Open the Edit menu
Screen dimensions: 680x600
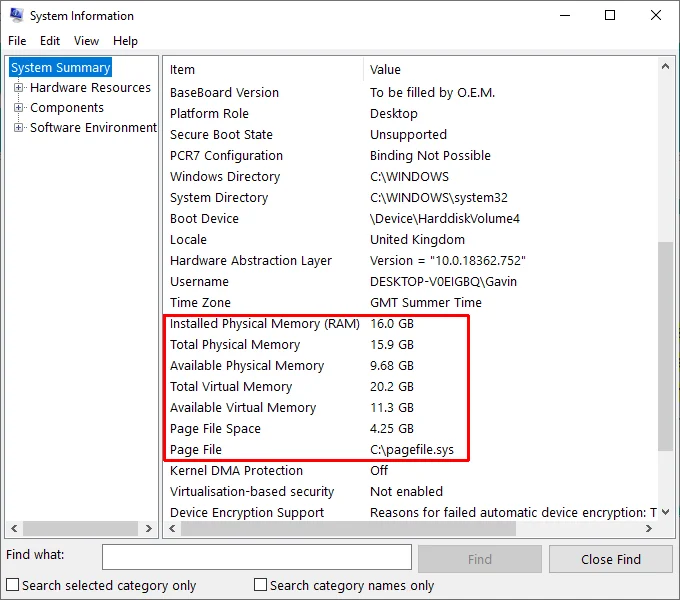click(x=50, y=41)
